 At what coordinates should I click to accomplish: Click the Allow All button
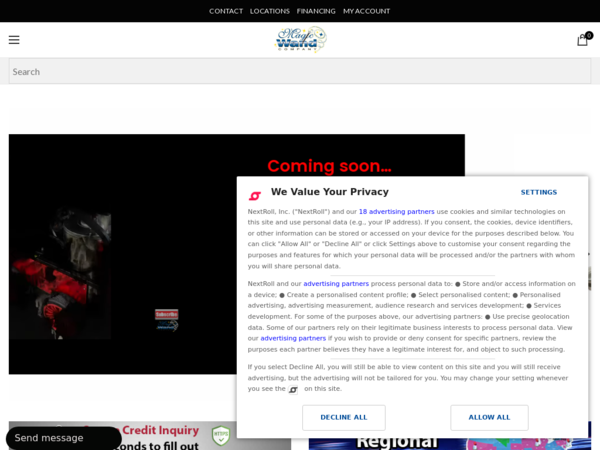coord(489,417)
